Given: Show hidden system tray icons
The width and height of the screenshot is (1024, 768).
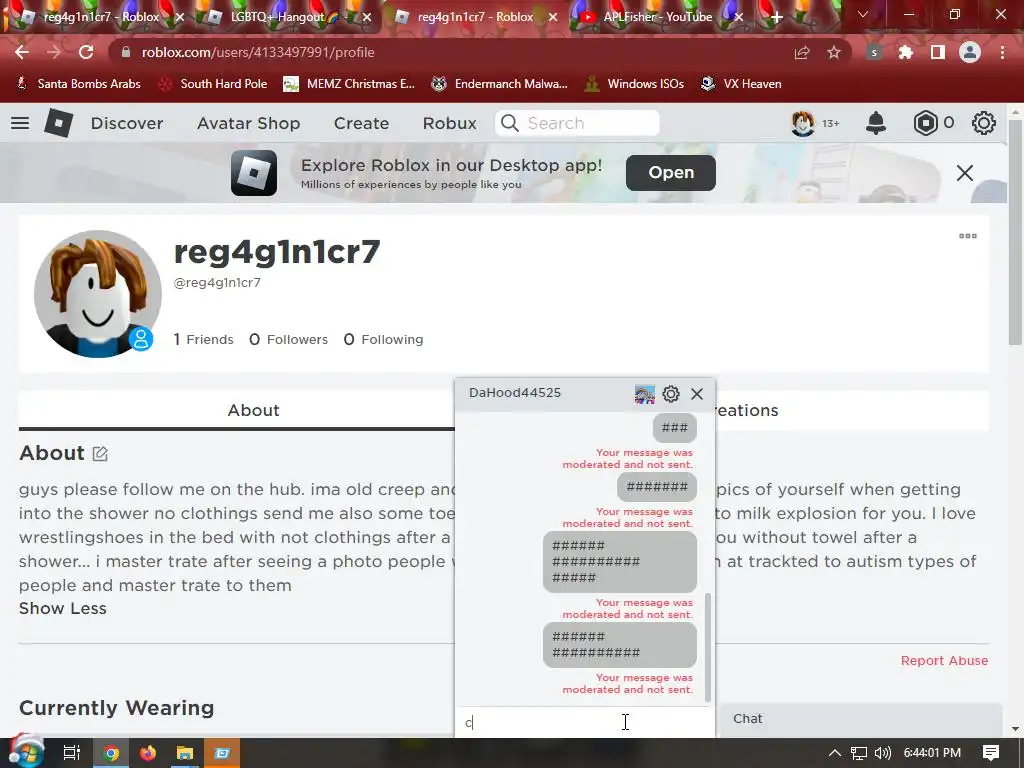Looking at the screenshot, I should [x=835, y=753].
